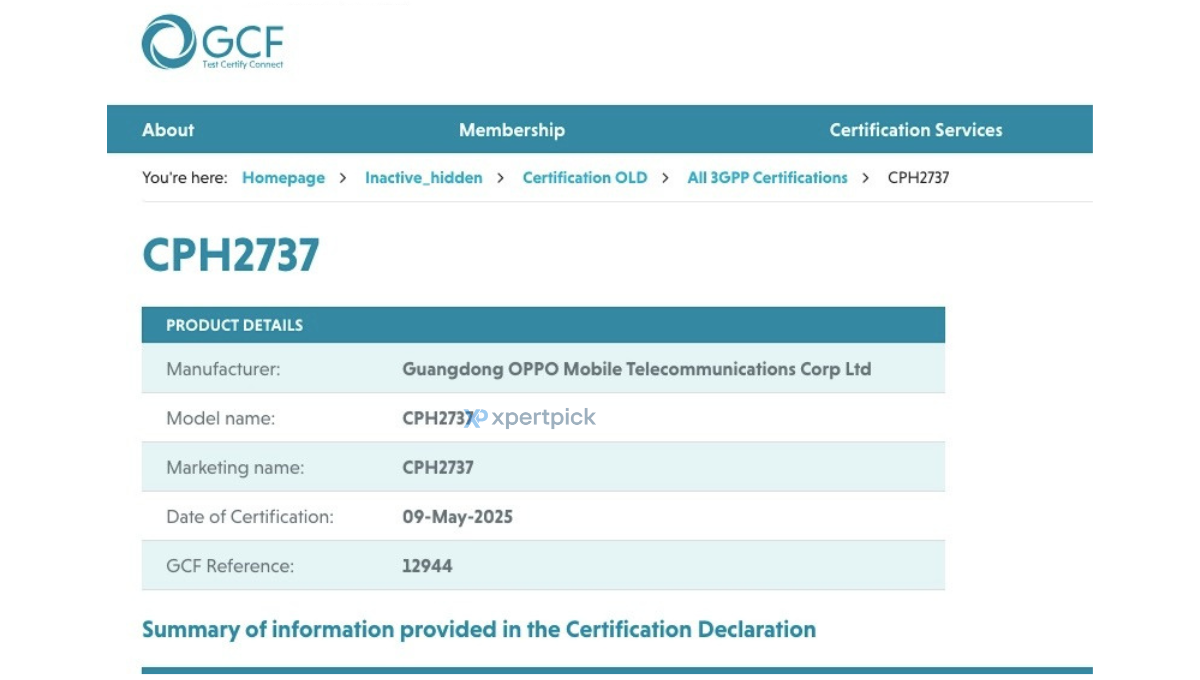Click the CPH2737 breadcrumb text

(x=918, y=178)
